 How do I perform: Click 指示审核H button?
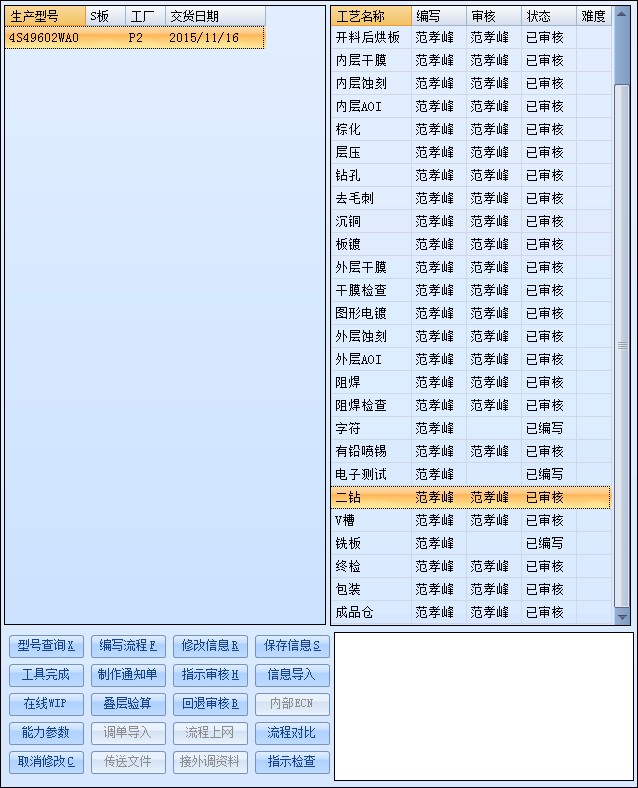click(210, 675)
